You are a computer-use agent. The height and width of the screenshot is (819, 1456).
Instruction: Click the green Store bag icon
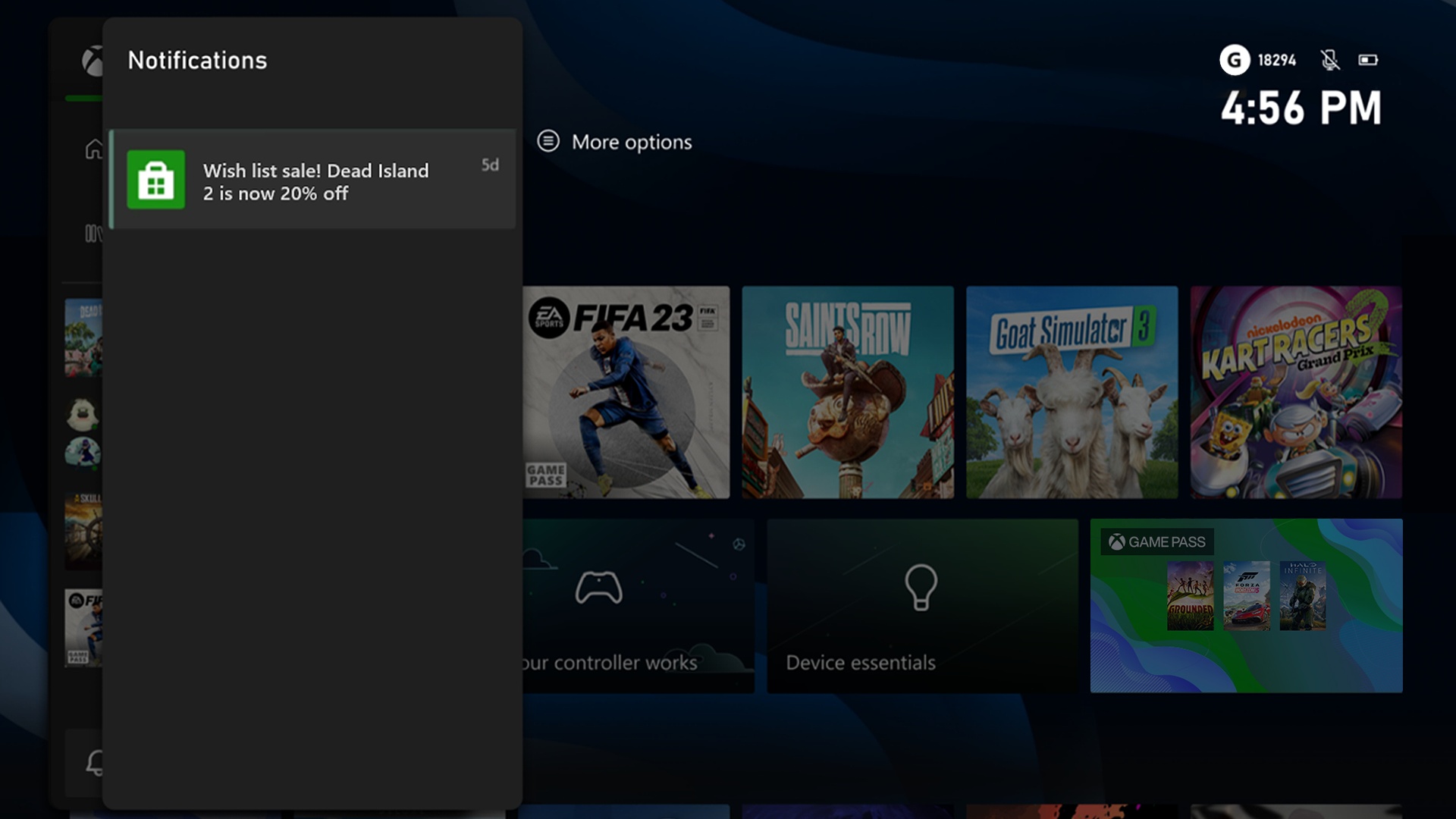pos(156,180)
